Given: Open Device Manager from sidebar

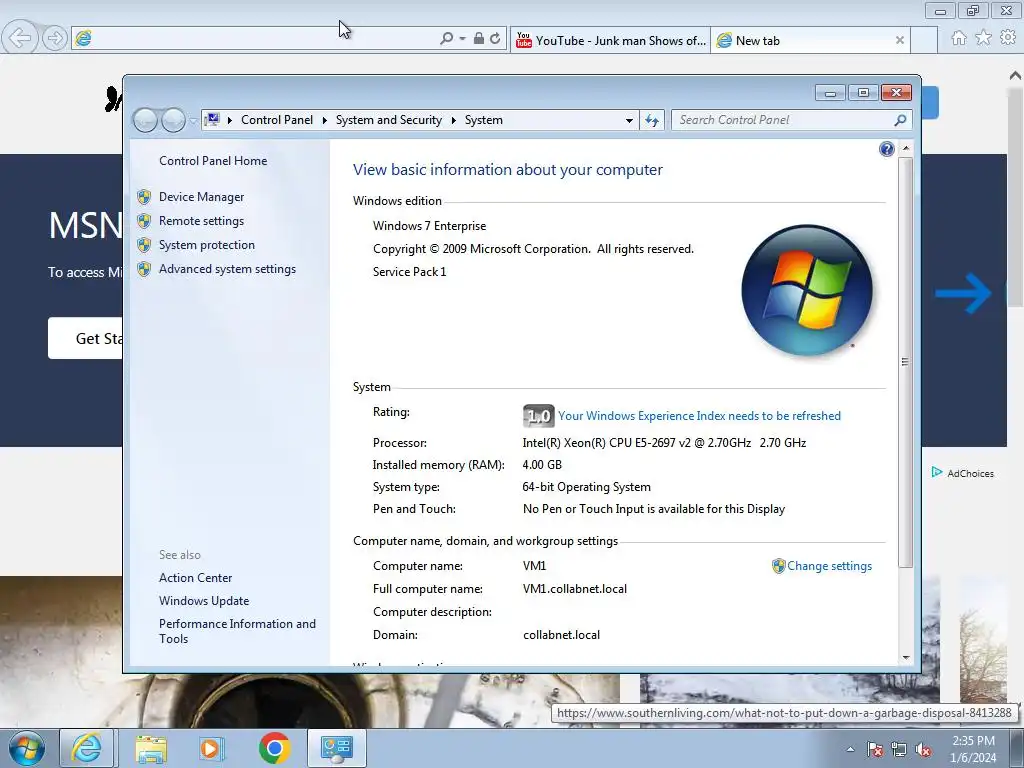Looking at the screenshot, I should coord(201,197).
